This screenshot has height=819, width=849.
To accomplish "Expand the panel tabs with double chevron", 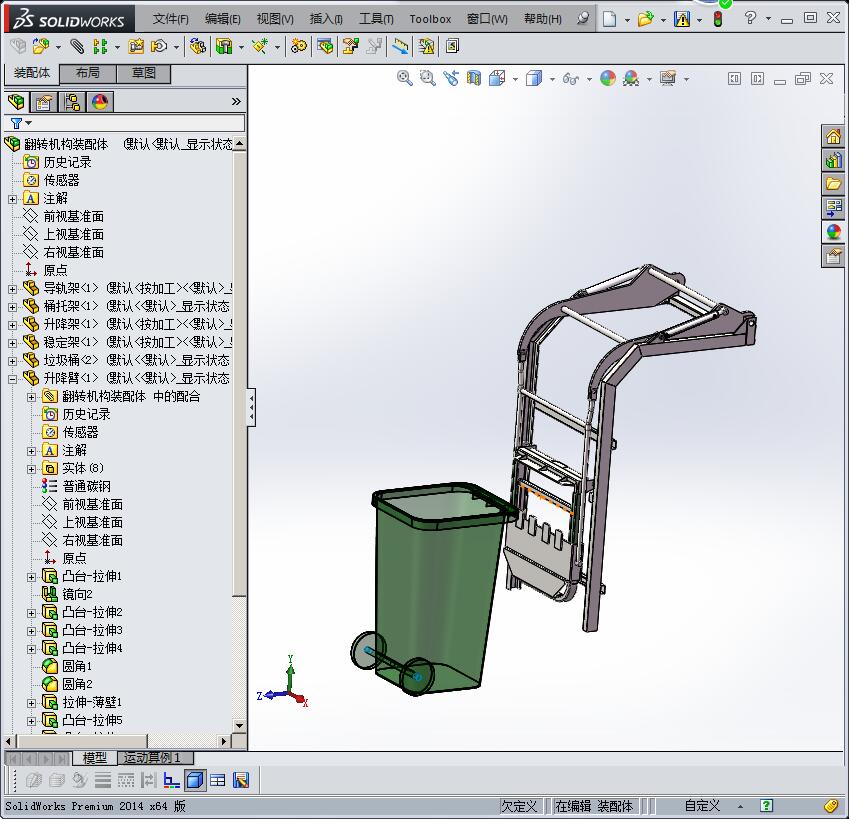I will tap(236, 101).
